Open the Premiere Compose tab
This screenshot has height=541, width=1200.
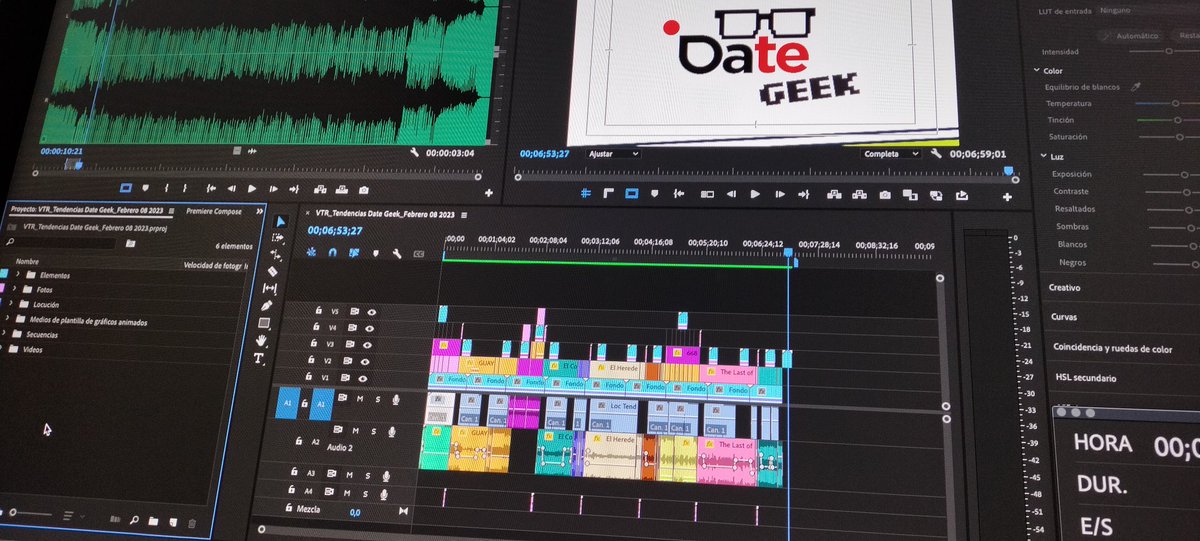[214, 212]
